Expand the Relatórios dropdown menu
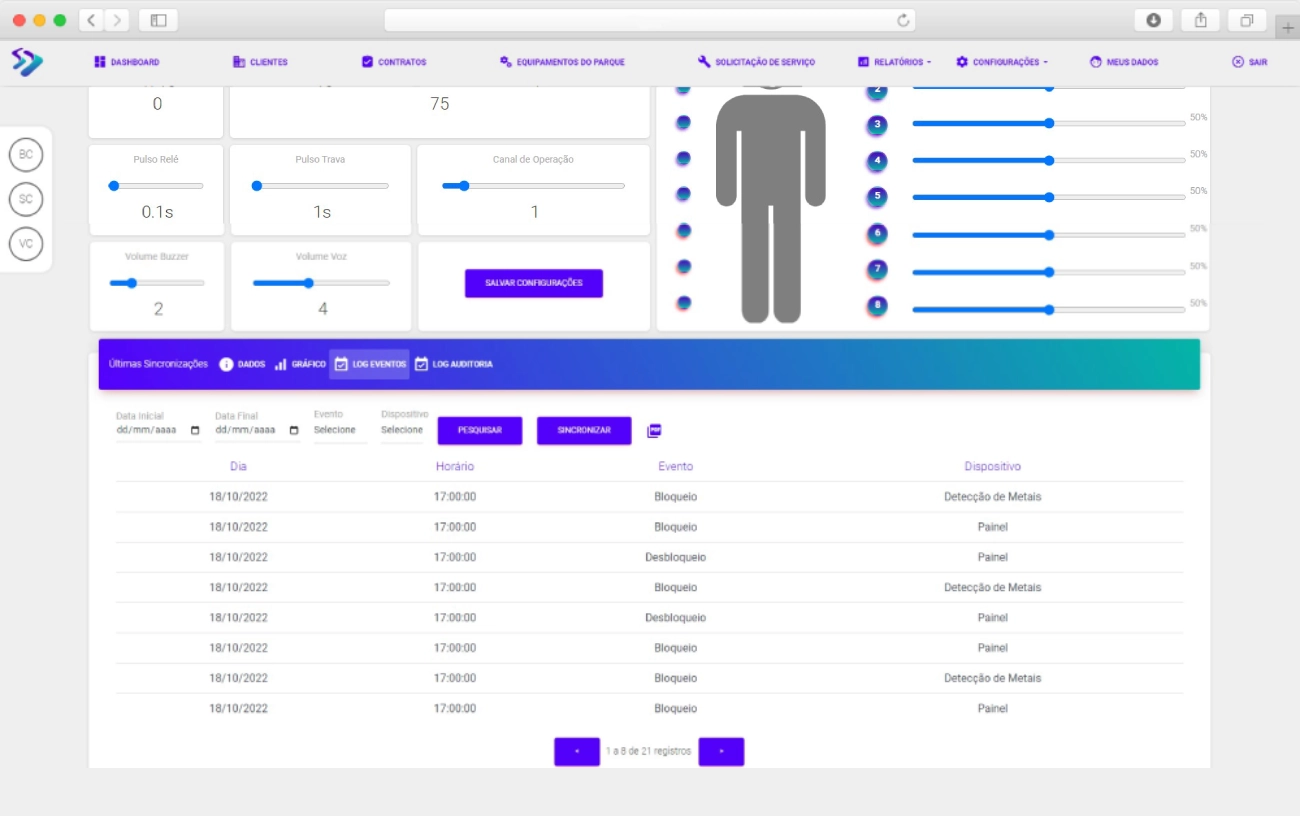Viewport: 1300px width, 816px height. coord(894,62)
